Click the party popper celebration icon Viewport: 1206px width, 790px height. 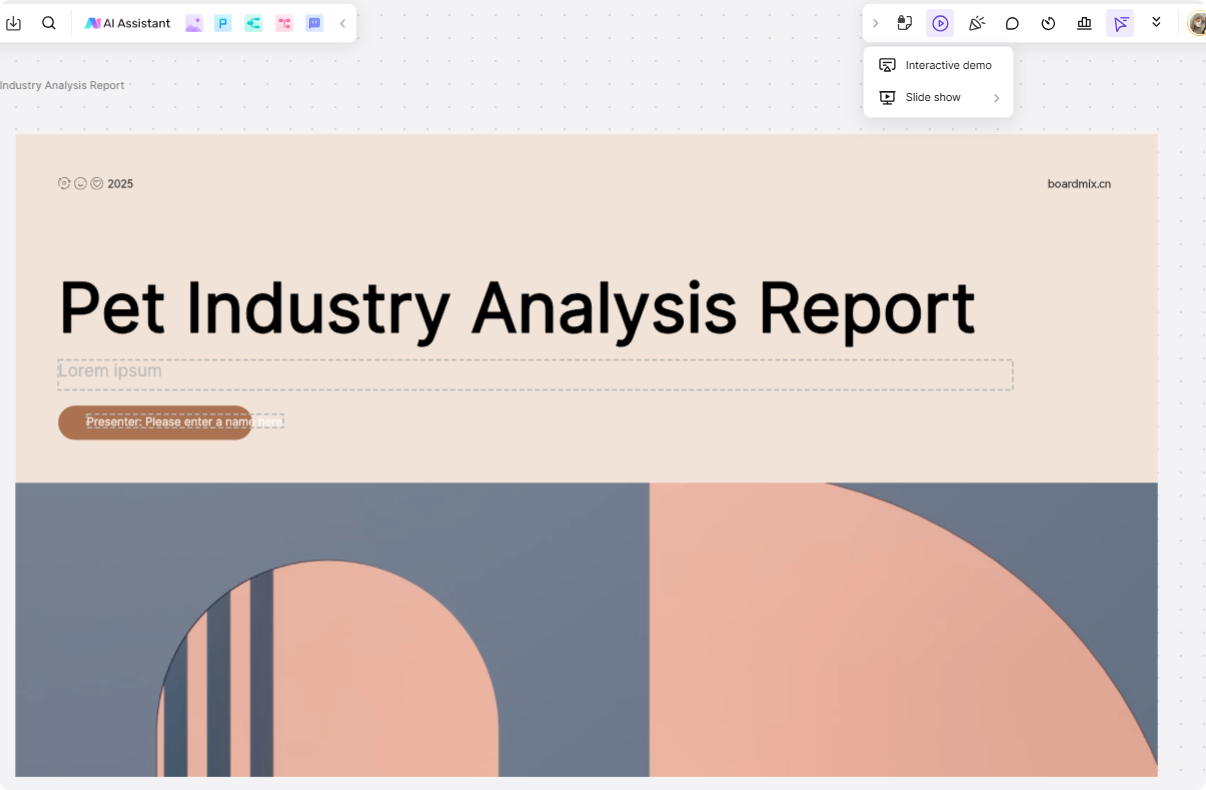click(x=976, y=23)
